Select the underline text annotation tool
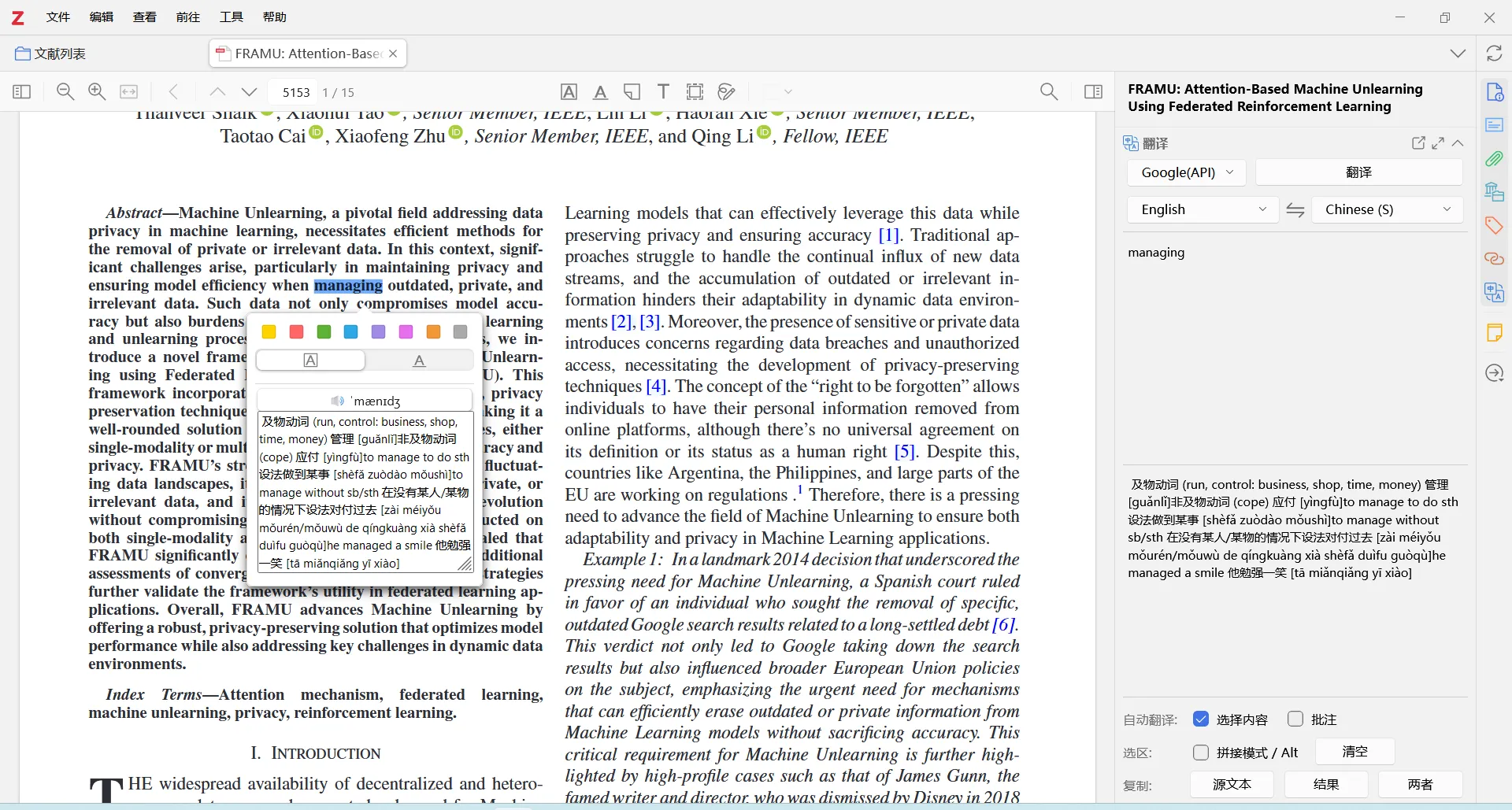1512x810 pixels. click(600, 92)
